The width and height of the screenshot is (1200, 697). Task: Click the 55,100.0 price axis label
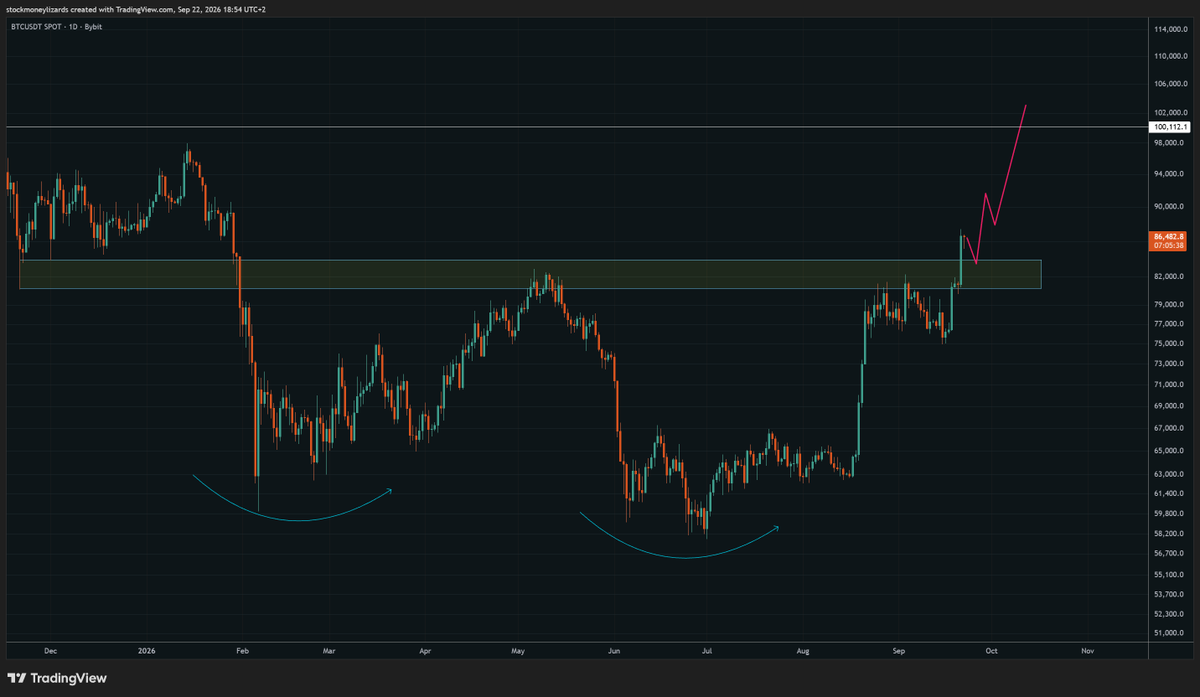pos(1168,574)
